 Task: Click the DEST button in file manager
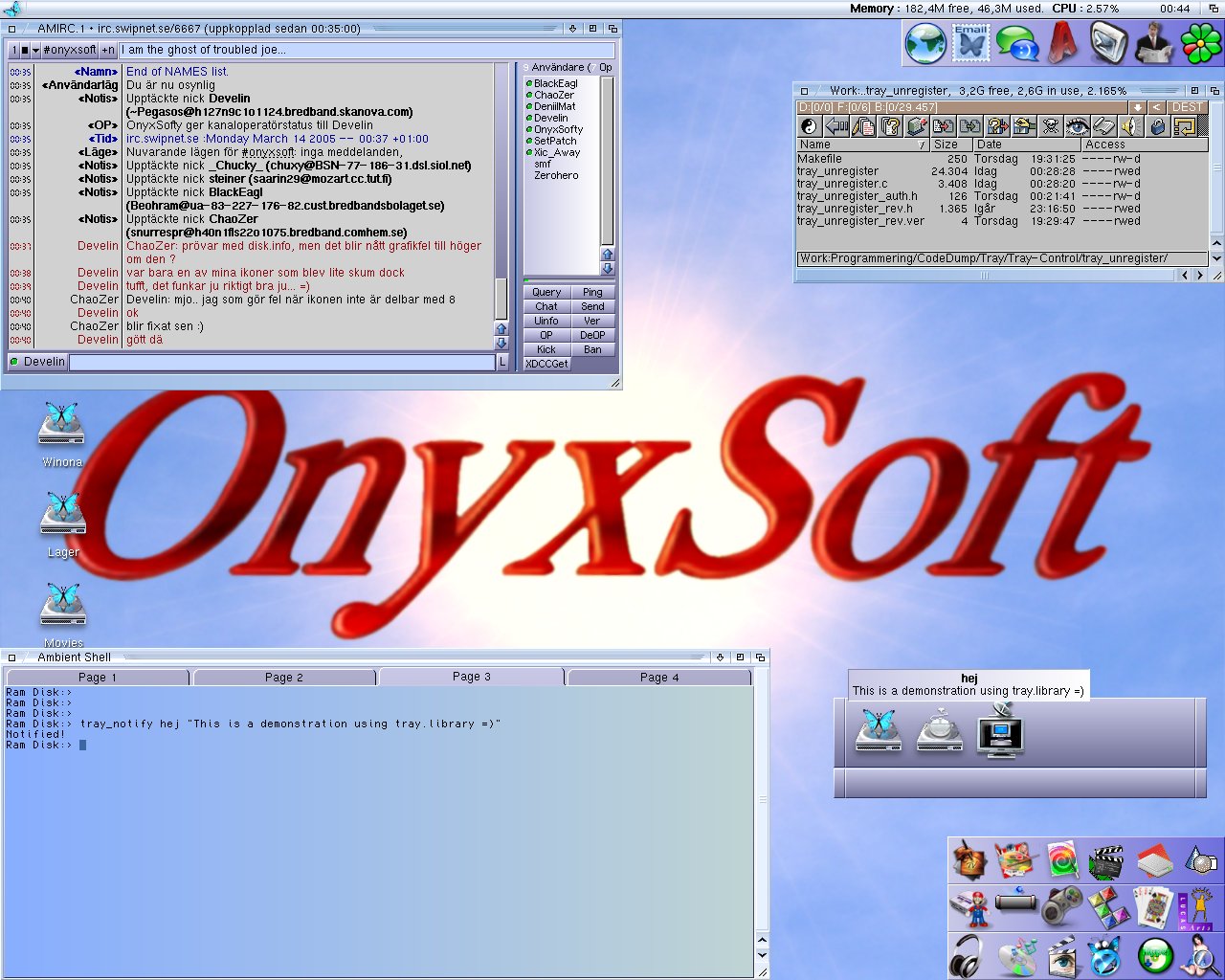(x=1187, y=107)
